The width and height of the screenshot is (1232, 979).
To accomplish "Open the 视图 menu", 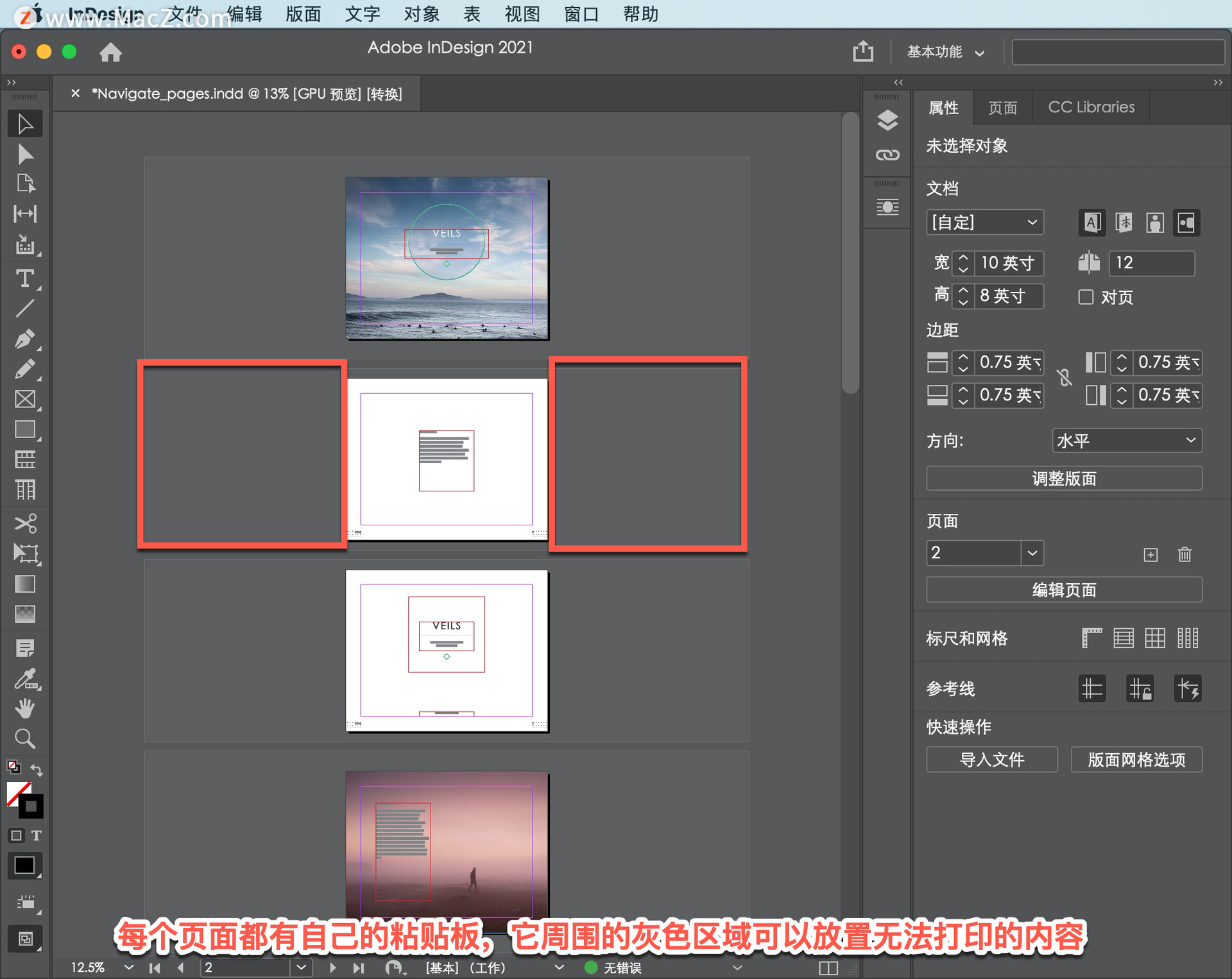I will click(x=522, y=14).
